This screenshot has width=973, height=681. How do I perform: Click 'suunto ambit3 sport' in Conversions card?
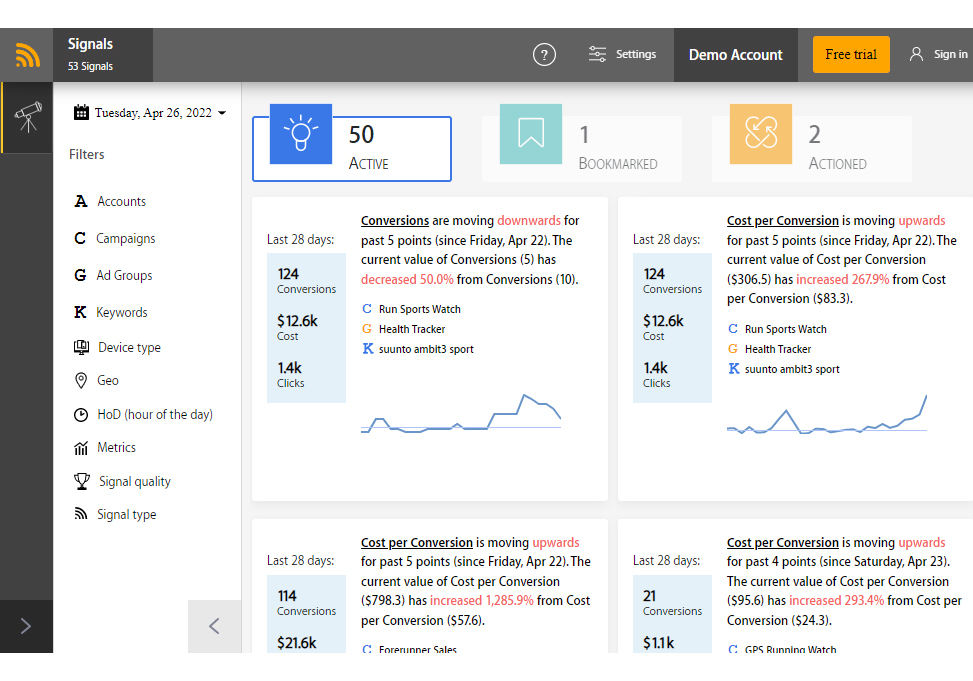click(426, 349)
